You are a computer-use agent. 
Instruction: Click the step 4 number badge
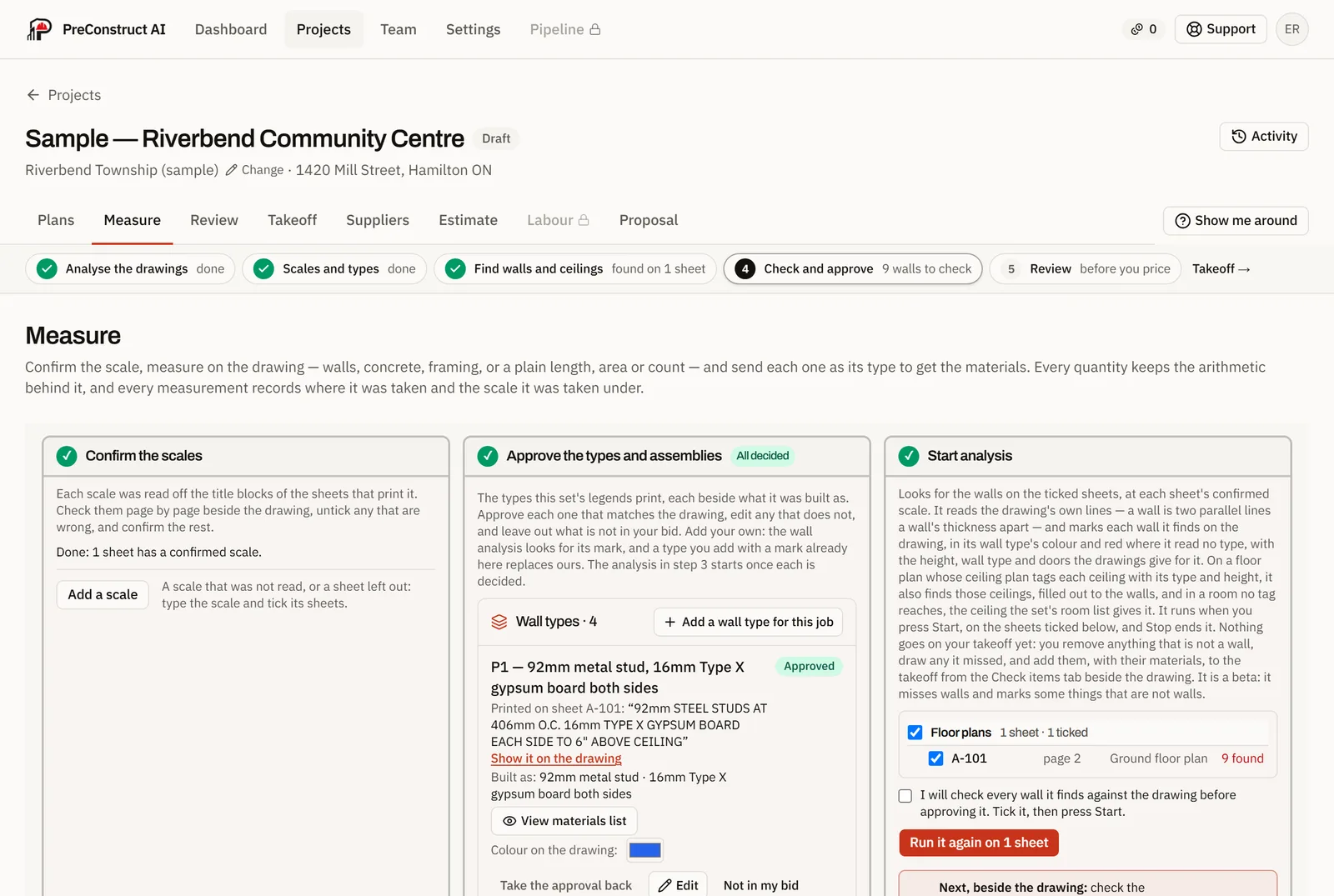745,268
